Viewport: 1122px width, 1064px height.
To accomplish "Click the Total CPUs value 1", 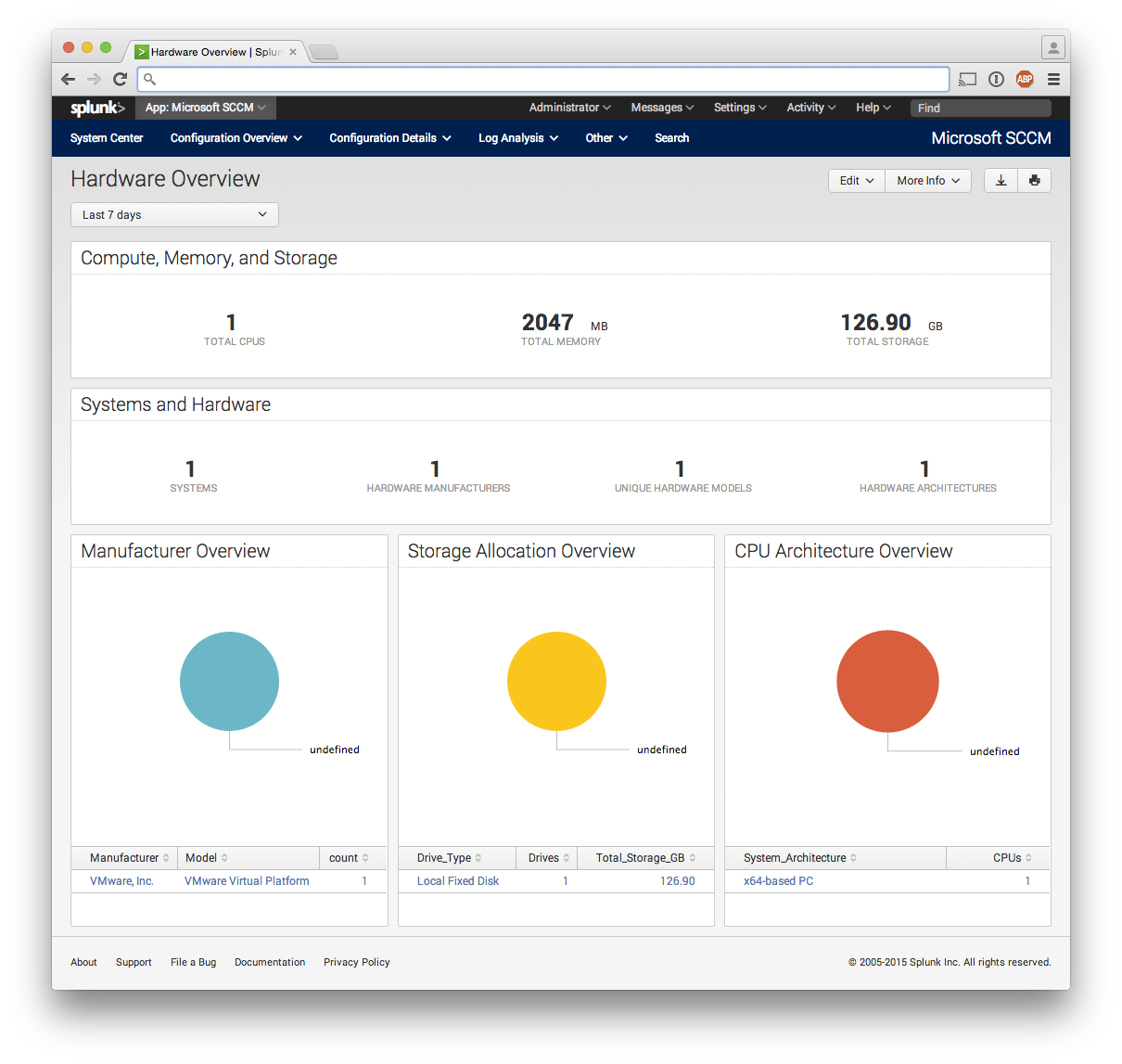I will tap(231, 323).
